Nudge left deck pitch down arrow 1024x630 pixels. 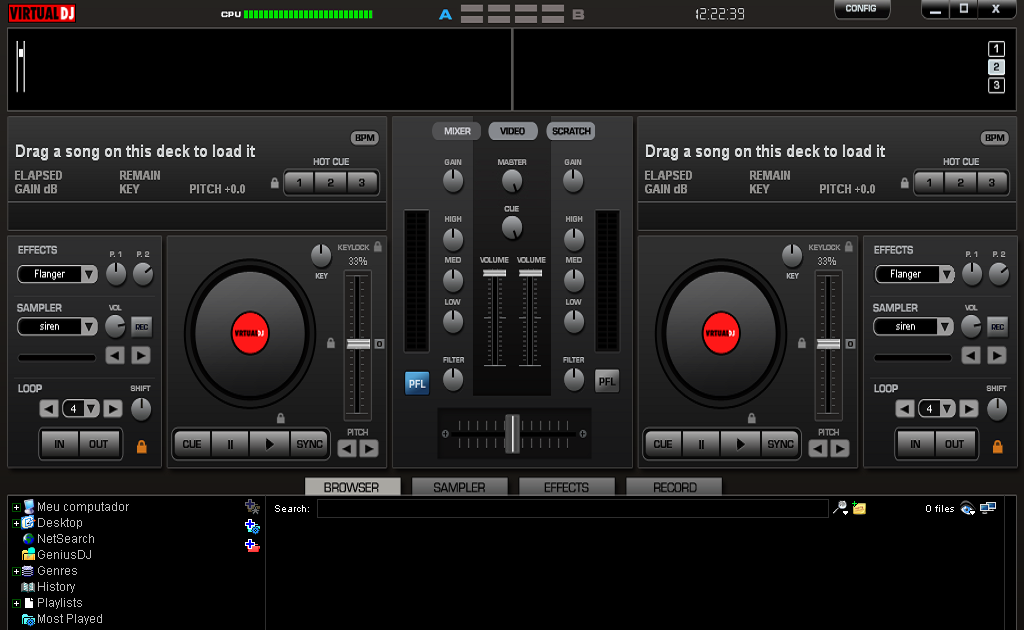pos(347,449)
